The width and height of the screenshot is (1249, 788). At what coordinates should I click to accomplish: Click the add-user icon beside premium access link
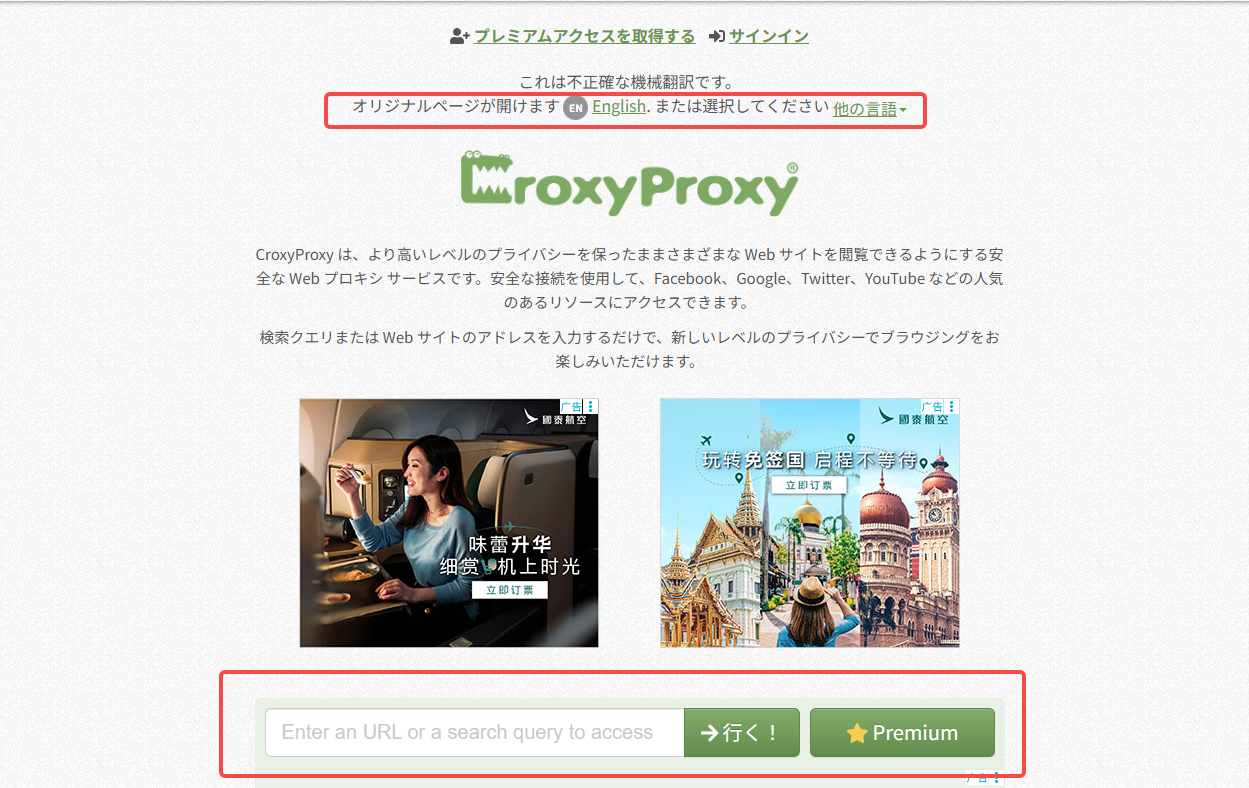[x=459, y=36]
